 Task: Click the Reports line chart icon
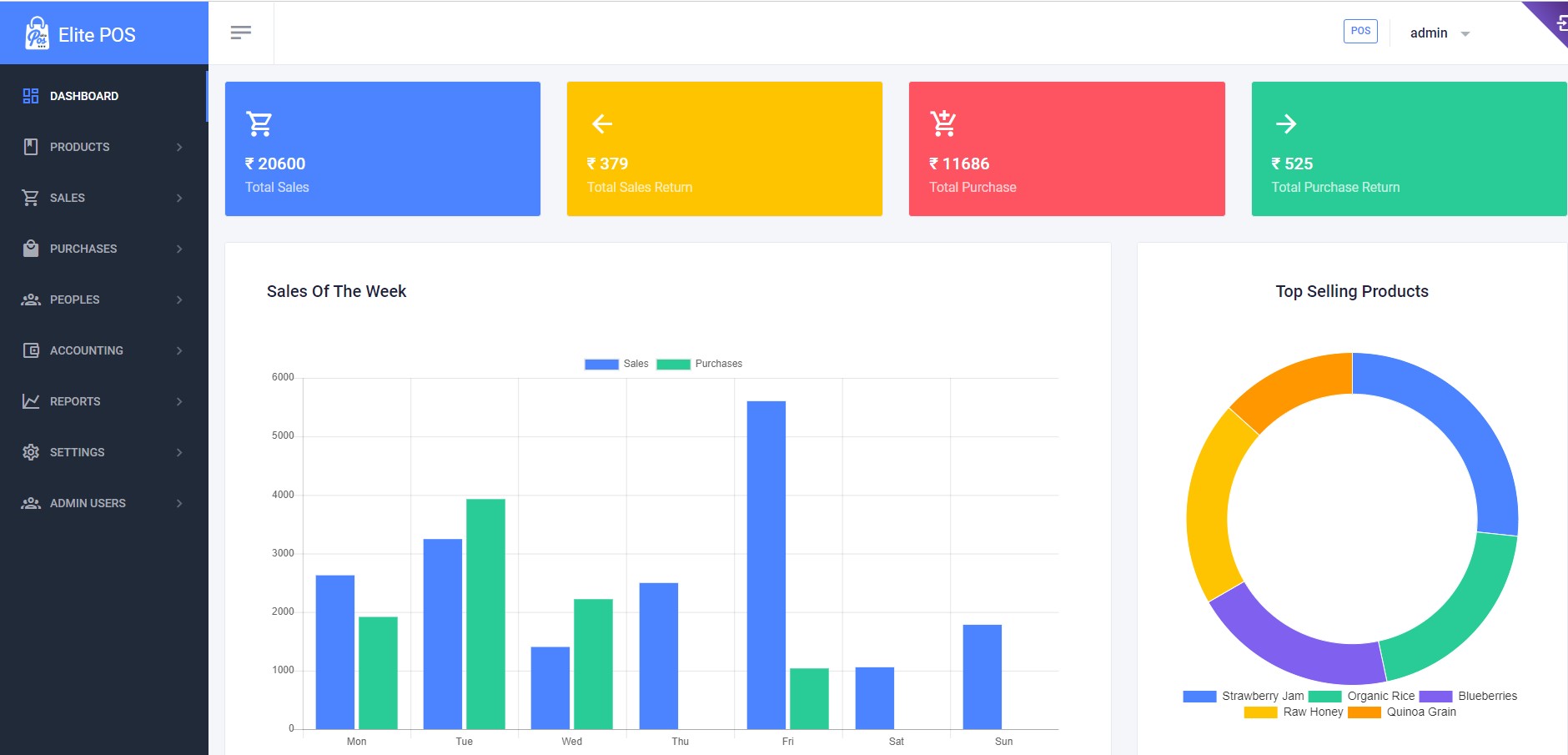pos(31,401)
